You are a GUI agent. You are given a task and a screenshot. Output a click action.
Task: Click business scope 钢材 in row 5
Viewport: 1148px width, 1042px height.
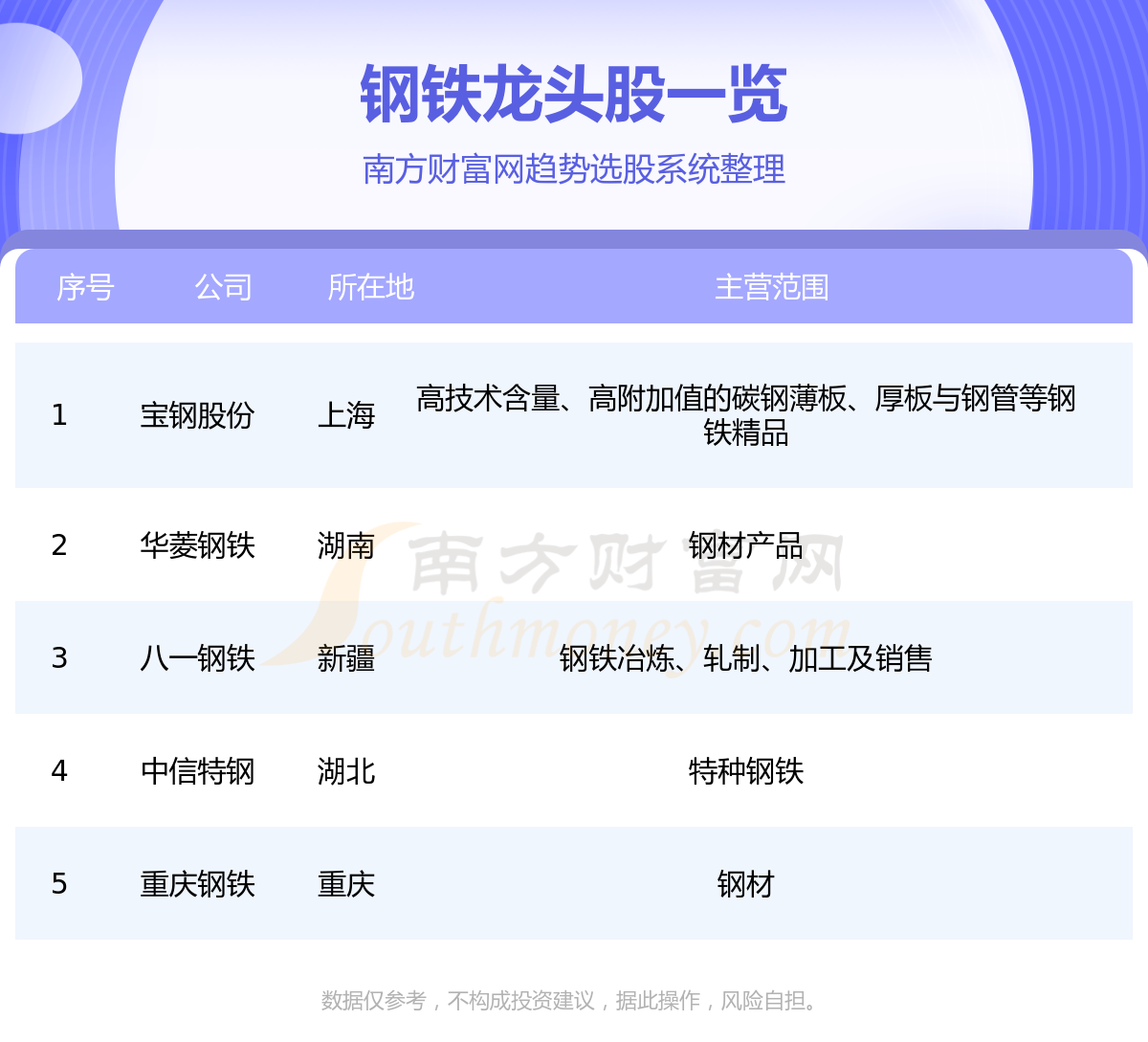tap(746, 884)
